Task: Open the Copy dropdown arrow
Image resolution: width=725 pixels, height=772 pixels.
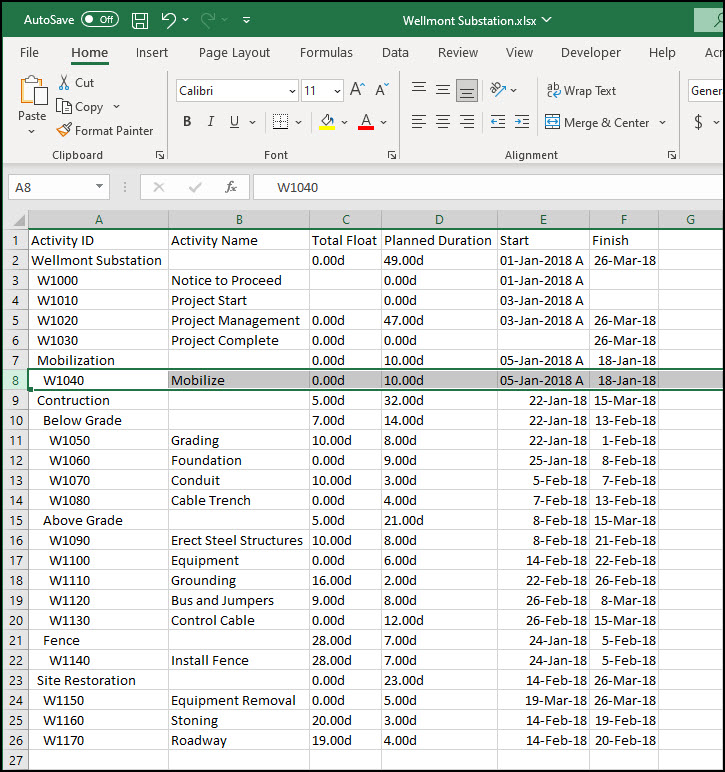Action: pos(116,107)
